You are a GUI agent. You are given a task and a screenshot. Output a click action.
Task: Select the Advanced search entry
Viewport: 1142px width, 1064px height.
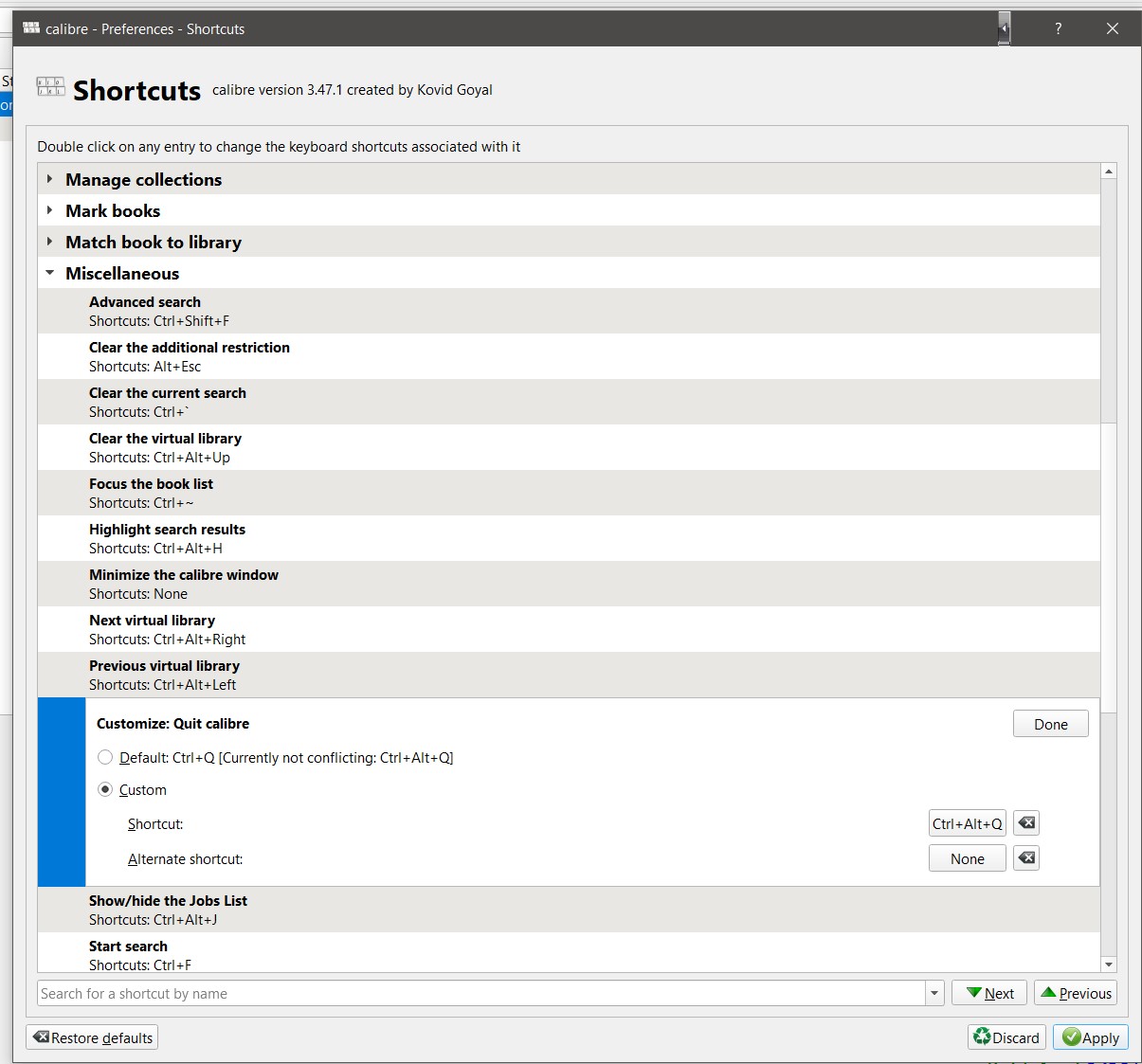569,311
